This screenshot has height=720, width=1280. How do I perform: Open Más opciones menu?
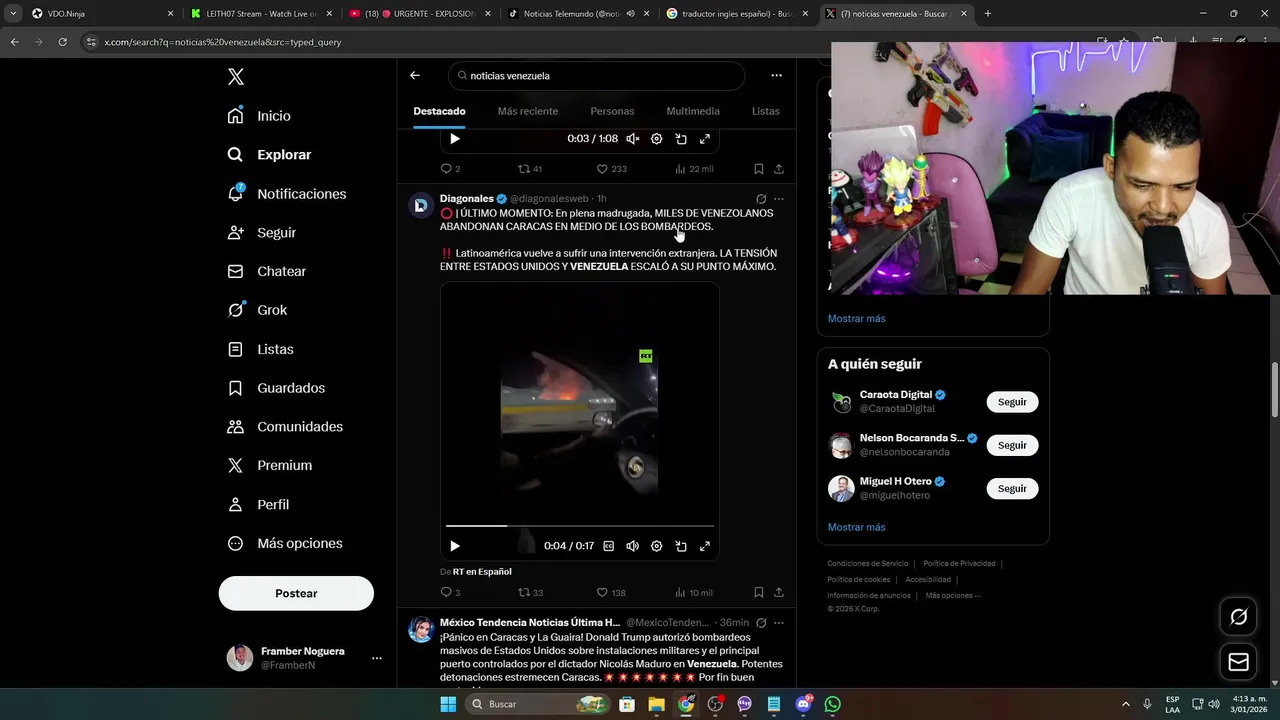click(286, 543)
